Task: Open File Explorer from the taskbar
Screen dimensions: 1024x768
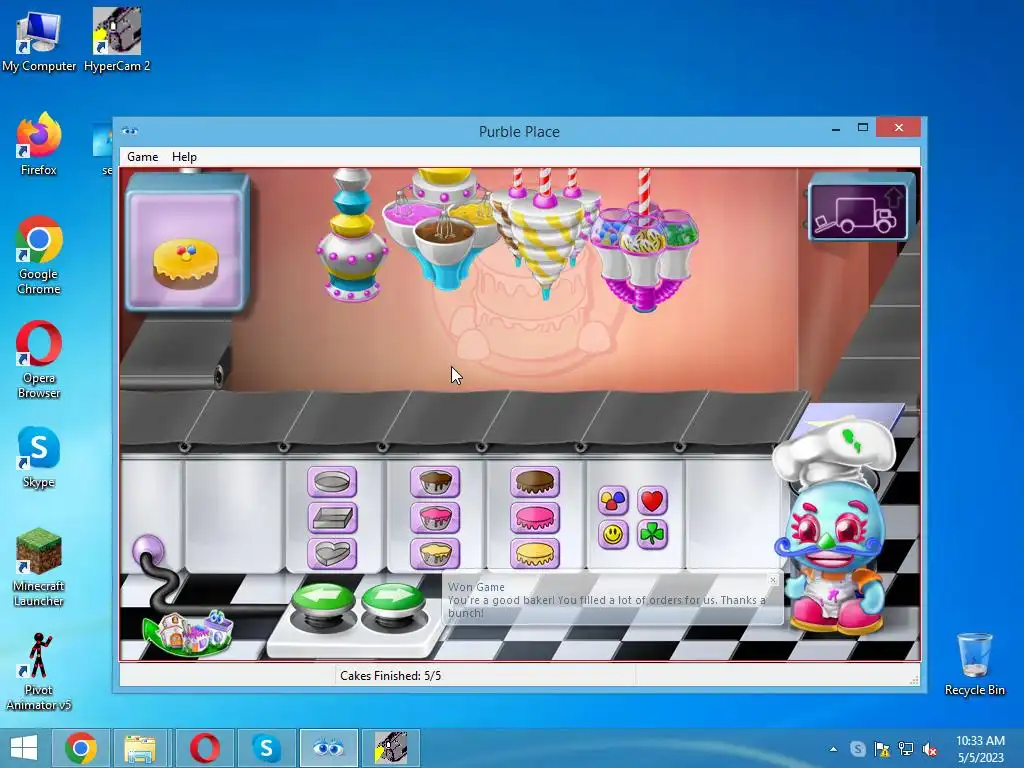Action: (x=140, y=748)
